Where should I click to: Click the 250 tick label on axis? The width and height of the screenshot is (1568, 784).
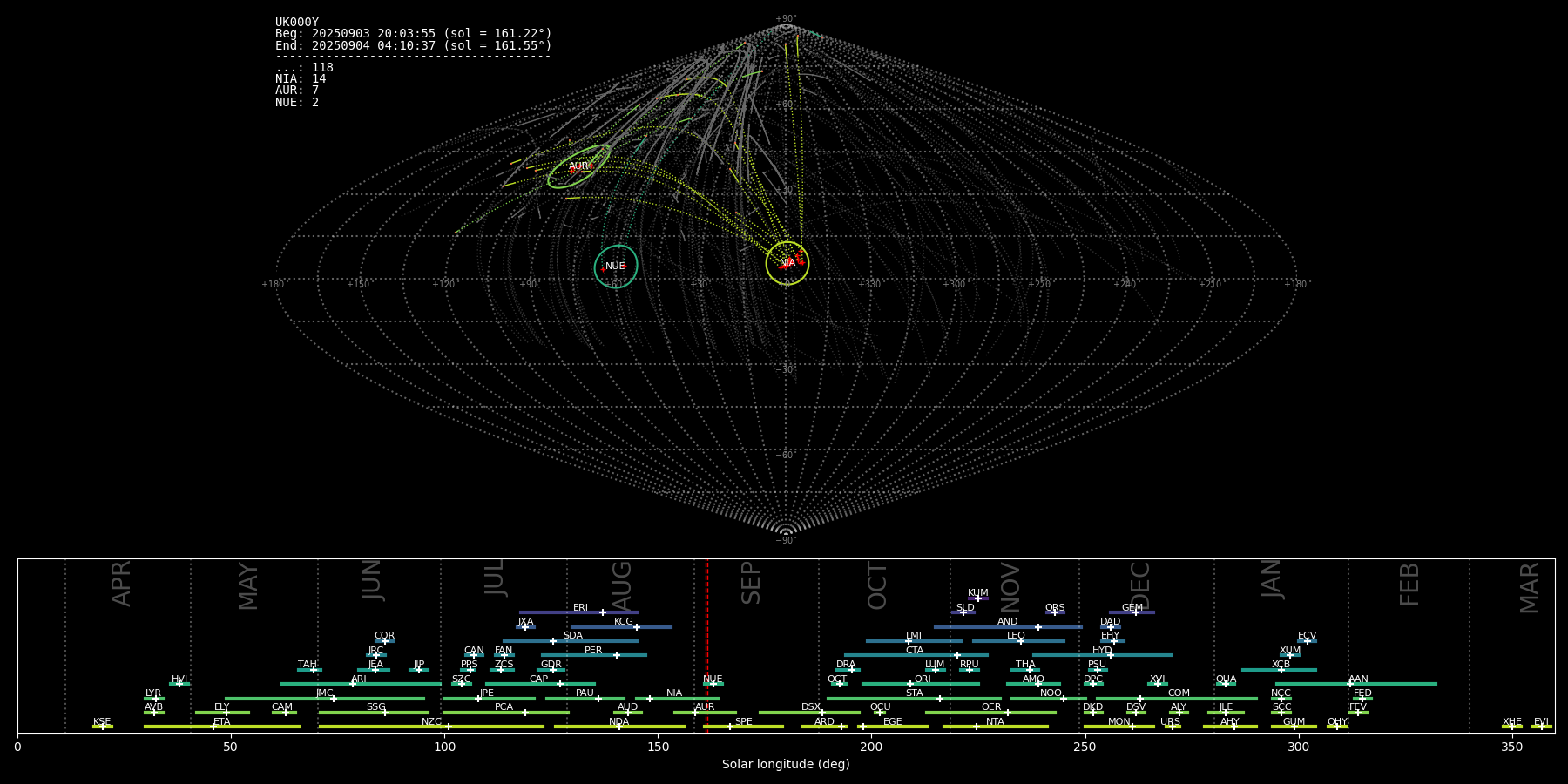point(1085,747)
